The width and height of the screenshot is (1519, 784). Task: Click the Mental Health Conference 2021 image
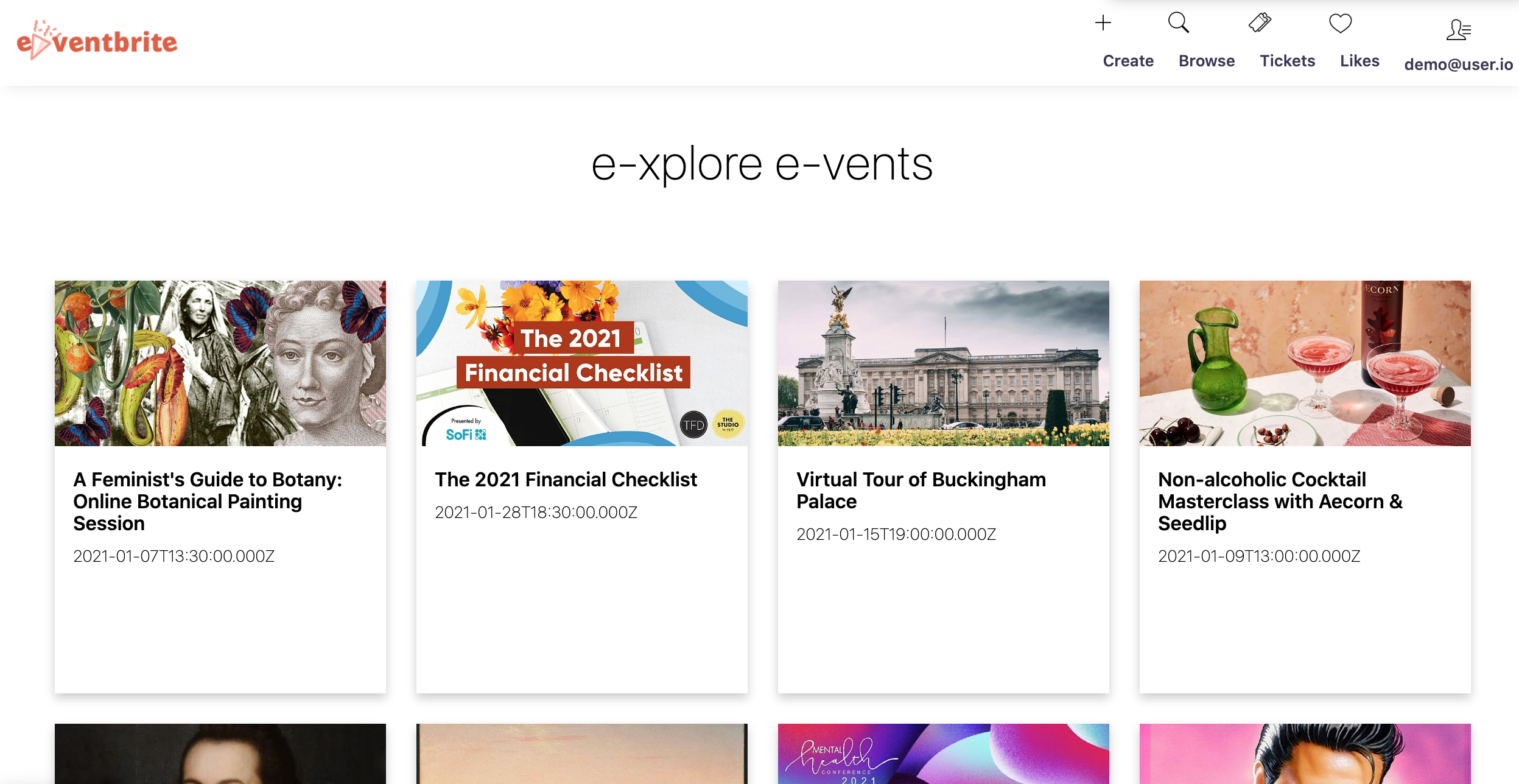(x=943, y=754)
